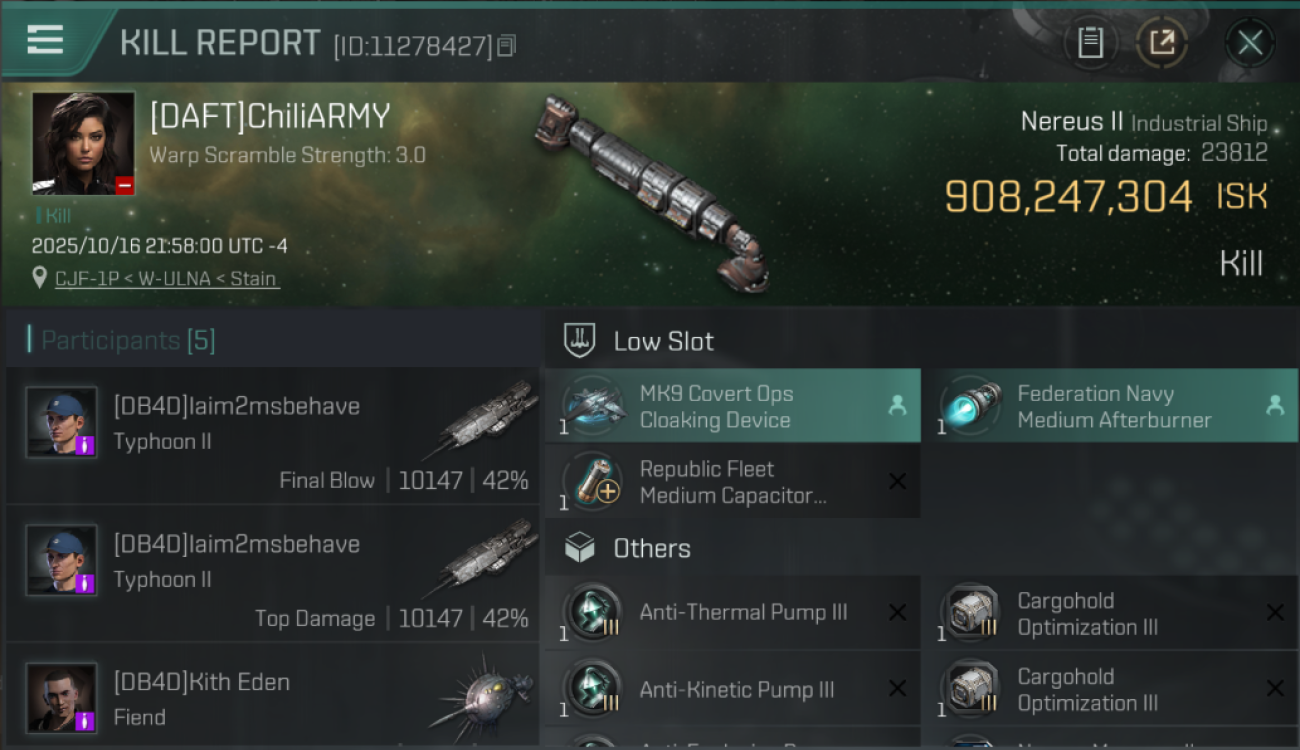
Task: Click the Anti-Thermal Pump III icon
Action: pos(593,613)
